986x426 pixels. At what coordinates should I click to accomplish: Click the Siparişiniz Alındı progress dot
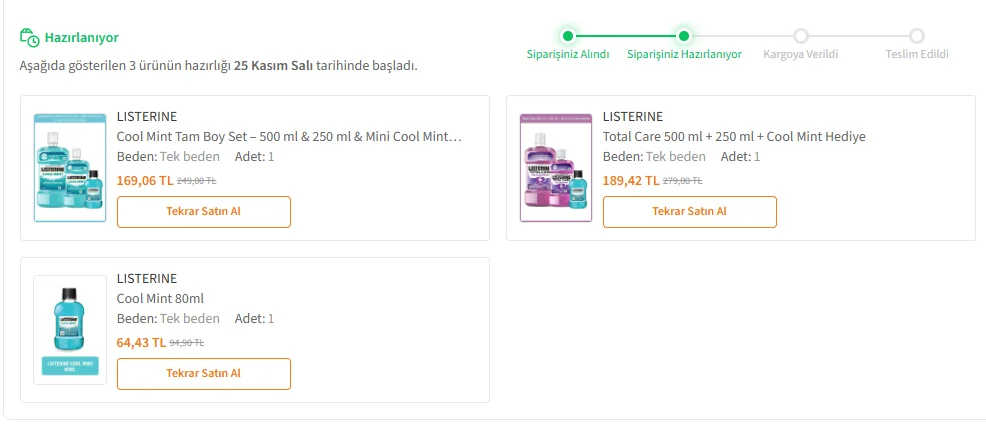[568, 36]
